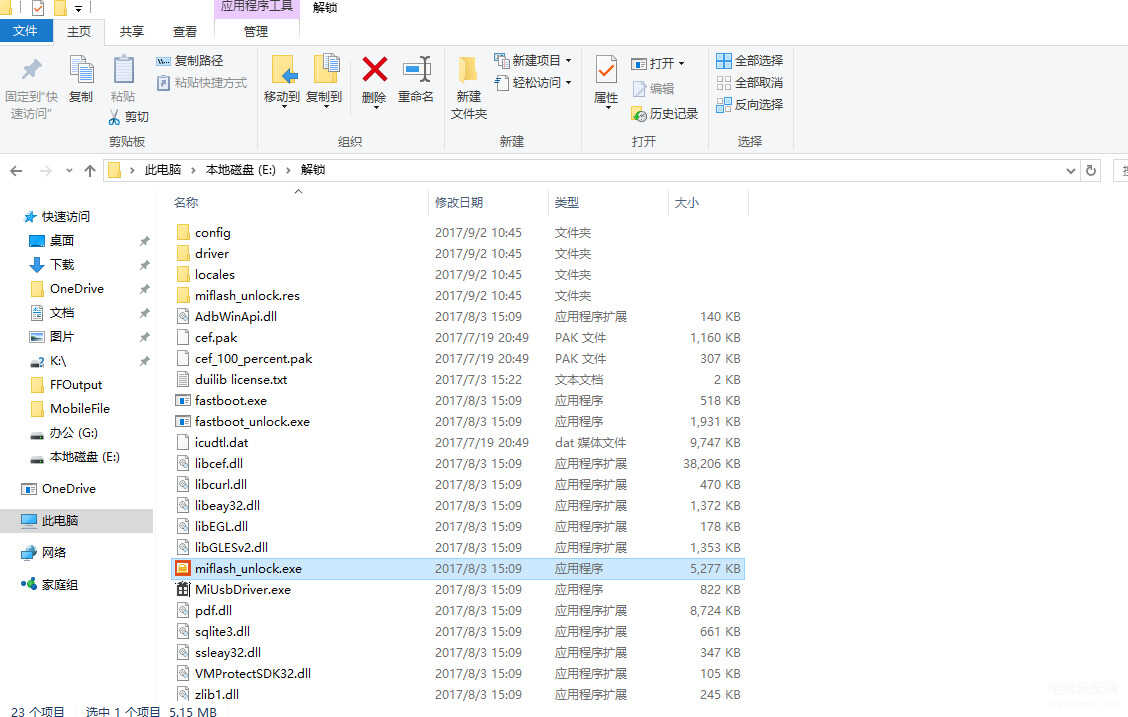
Task: Click Select All (全部选择) button
Action: click(x=750, y=61)
